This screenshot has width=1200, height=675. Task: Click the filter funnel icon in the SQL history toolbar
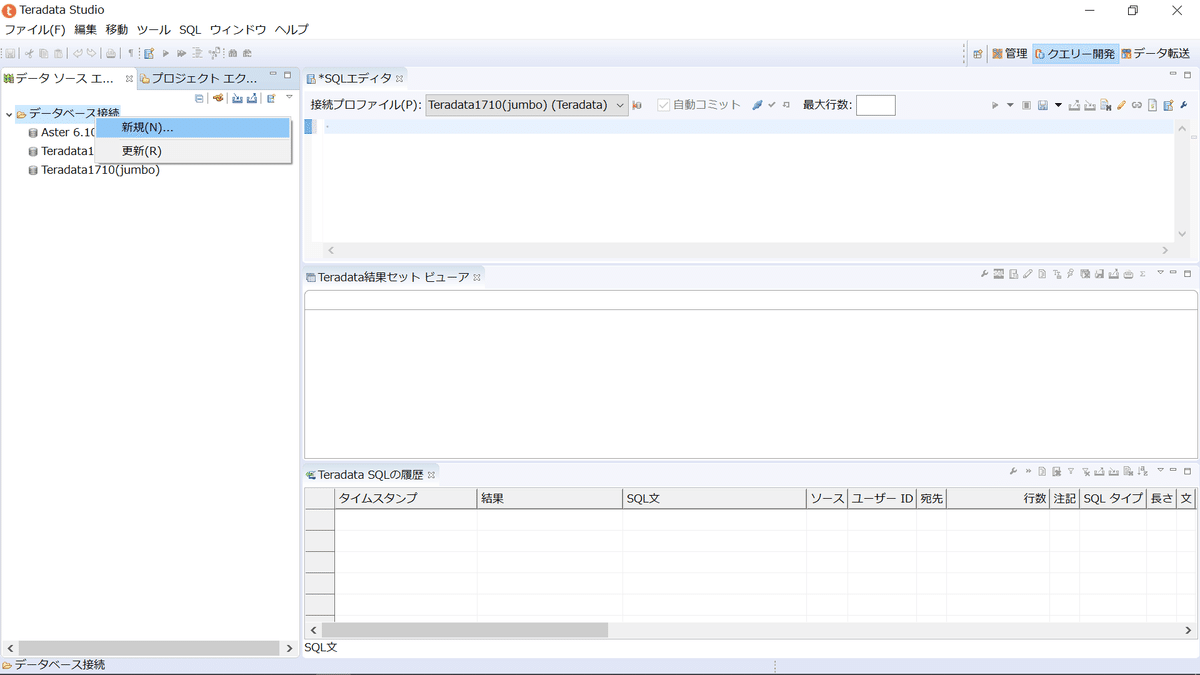click(x=1071, y=471)
